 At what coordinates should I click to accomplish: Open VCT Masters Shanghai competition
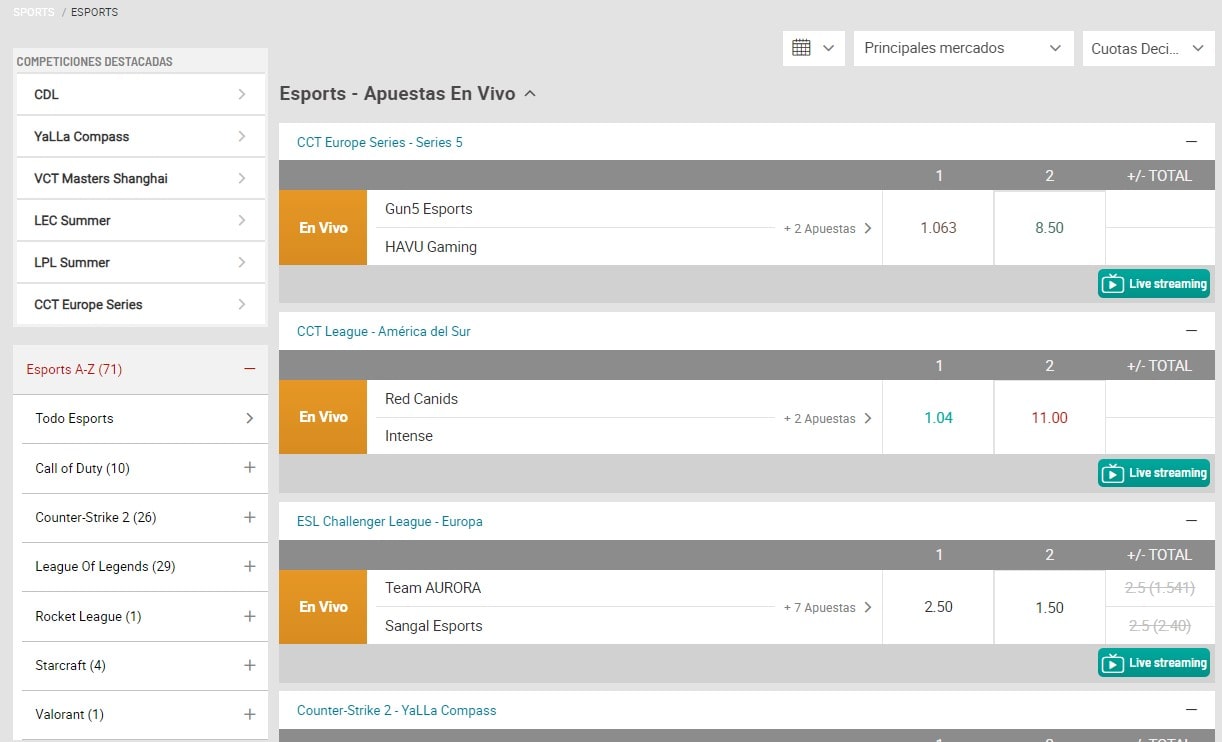click(140, 178)
